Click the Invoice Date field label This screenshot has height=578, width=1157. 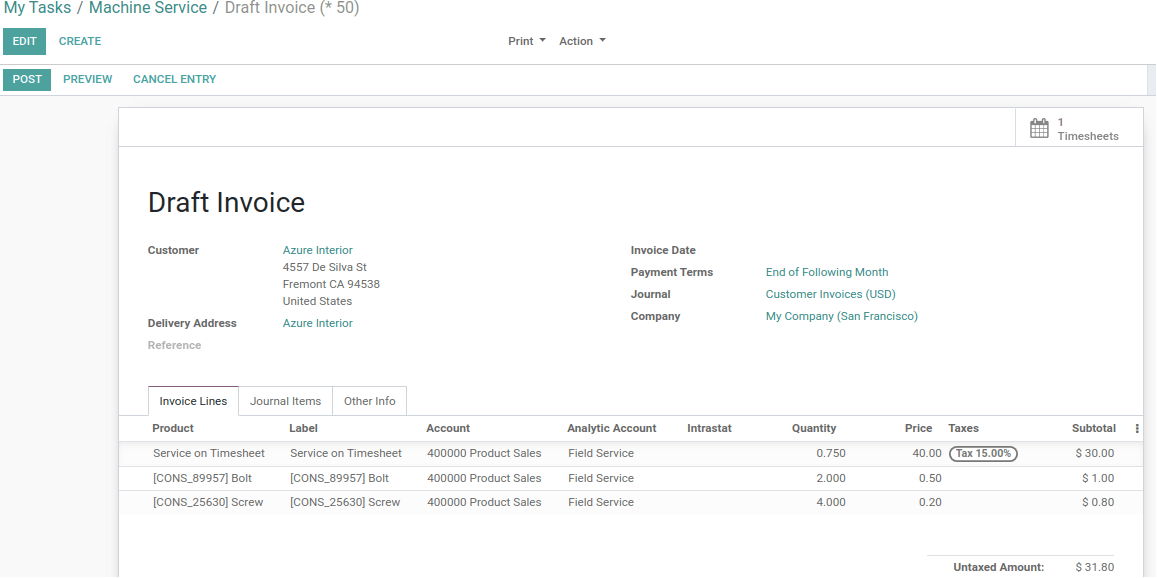click(663, 250)
